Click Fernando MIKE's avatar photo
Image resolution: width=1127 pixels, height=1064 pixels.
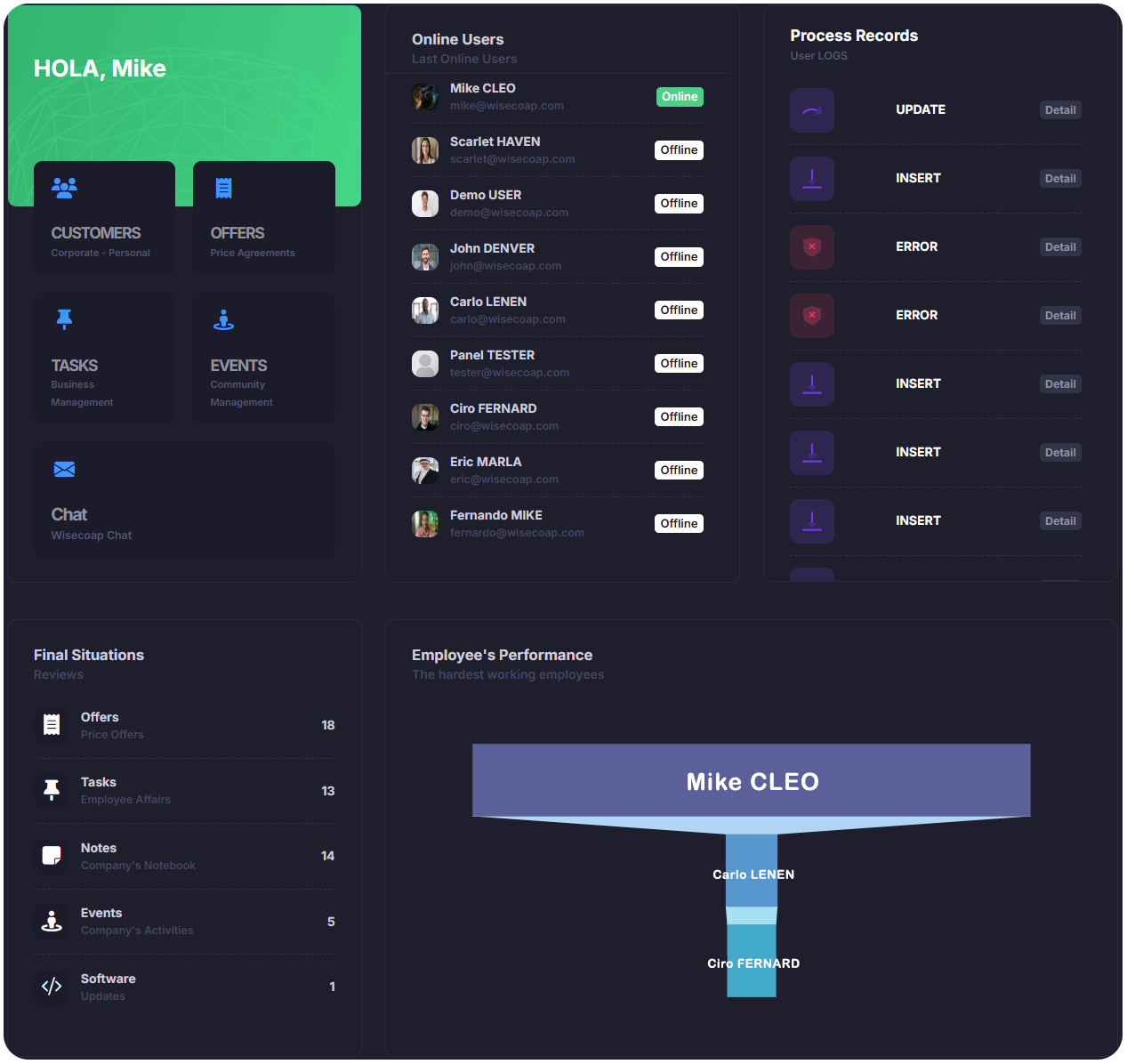(425, 524)
